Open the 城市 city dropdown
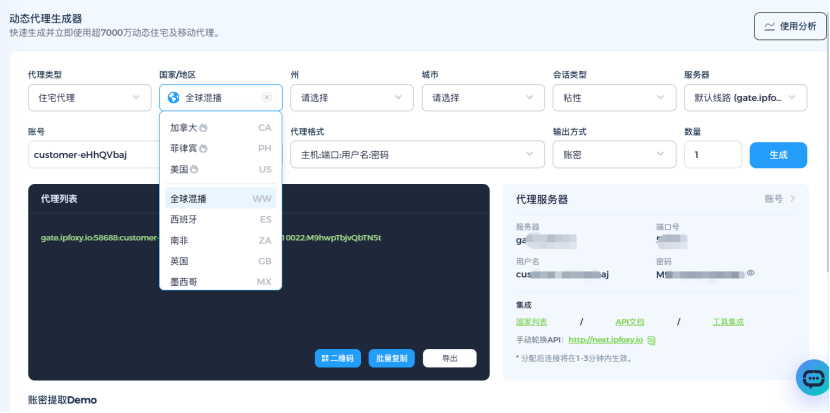 point(482,98)
